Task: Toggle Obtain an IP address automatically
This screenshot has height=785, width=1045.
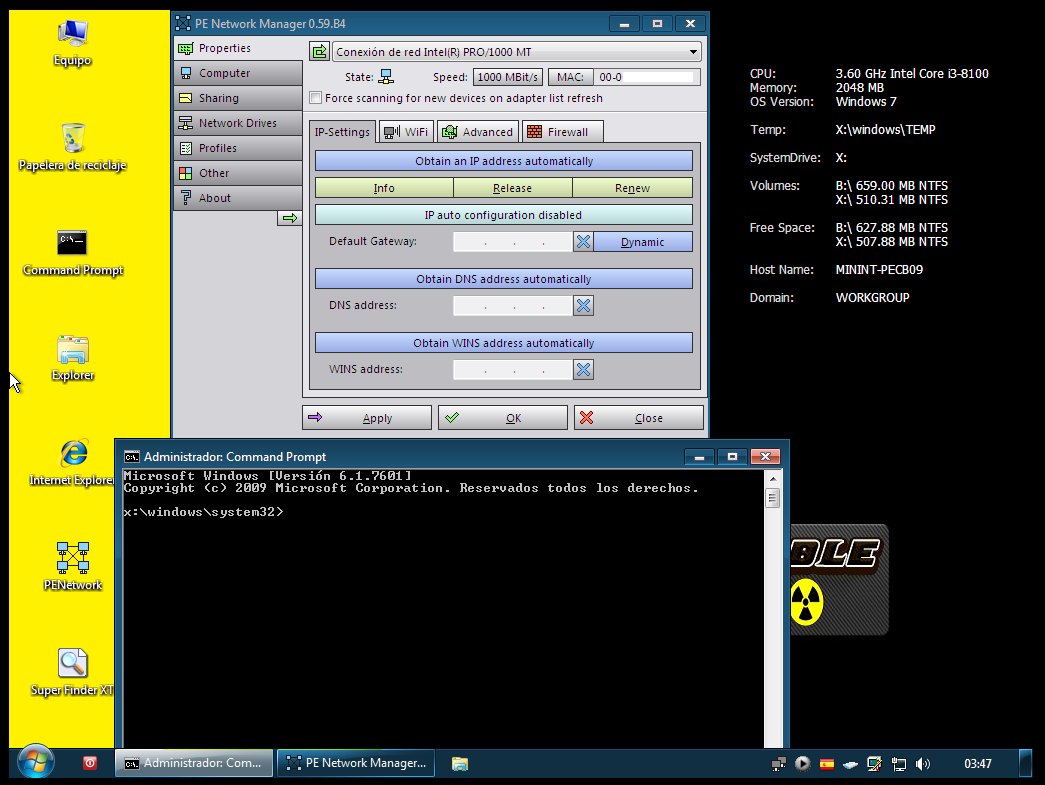Action: pyautogui.click(x=504, y=161)
